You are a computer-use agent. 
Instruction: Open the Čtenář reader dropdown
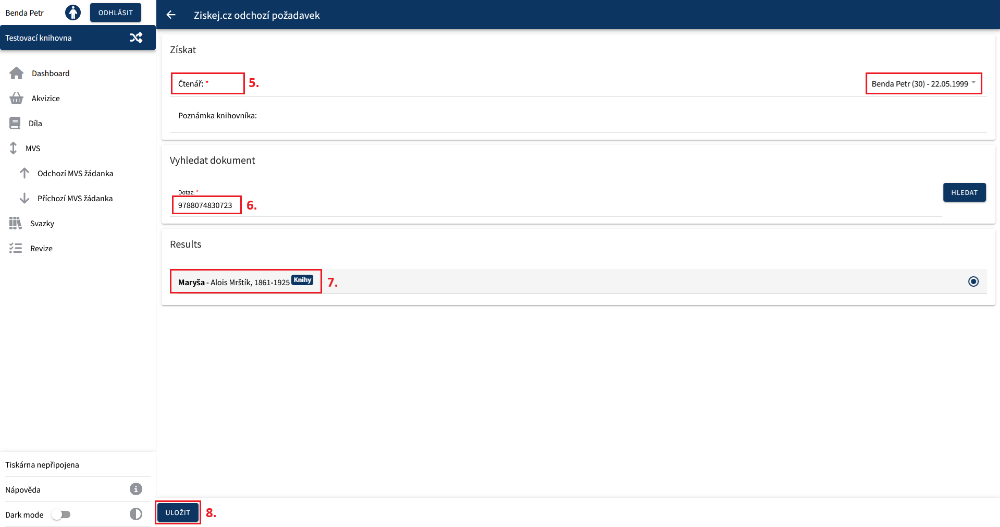coord(924,84)
